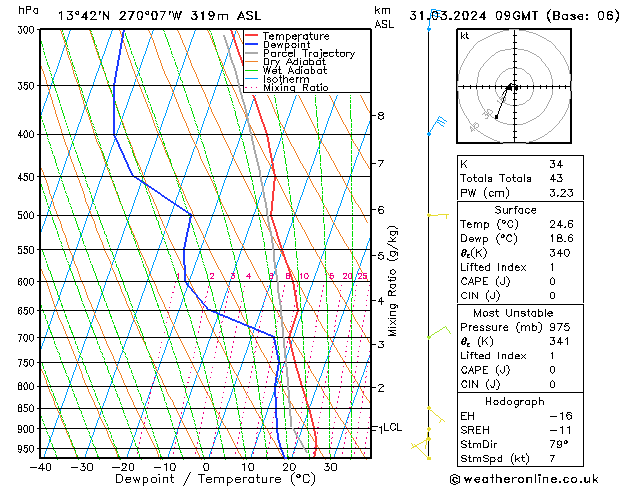Screen dimensions: 629x486
Task: Click the 'LCL' marker label
Action: pyautogui.click(x=392, y=427)
